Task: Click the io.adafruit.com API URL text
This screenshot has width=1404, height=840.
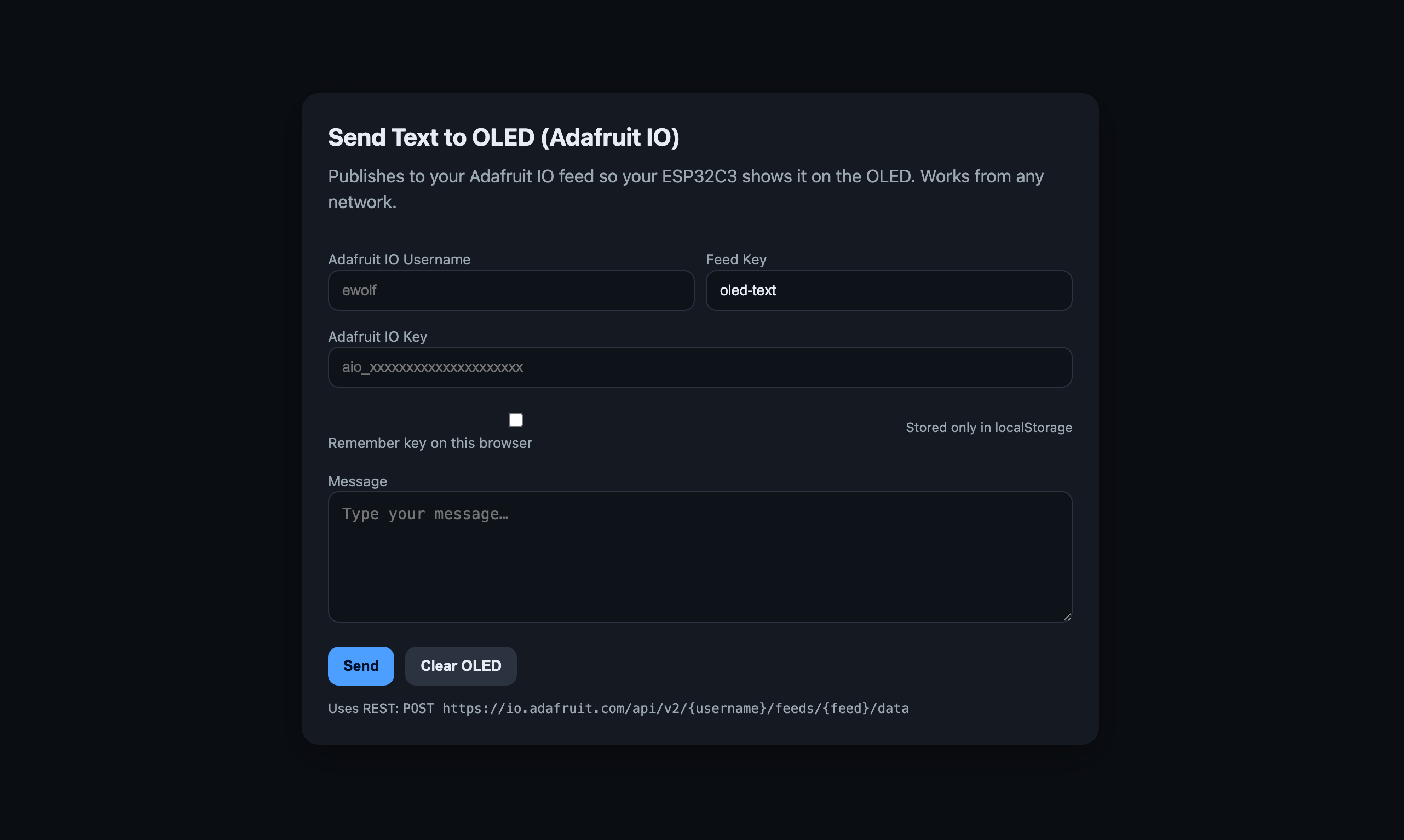Action: click(x=675, y=709)
